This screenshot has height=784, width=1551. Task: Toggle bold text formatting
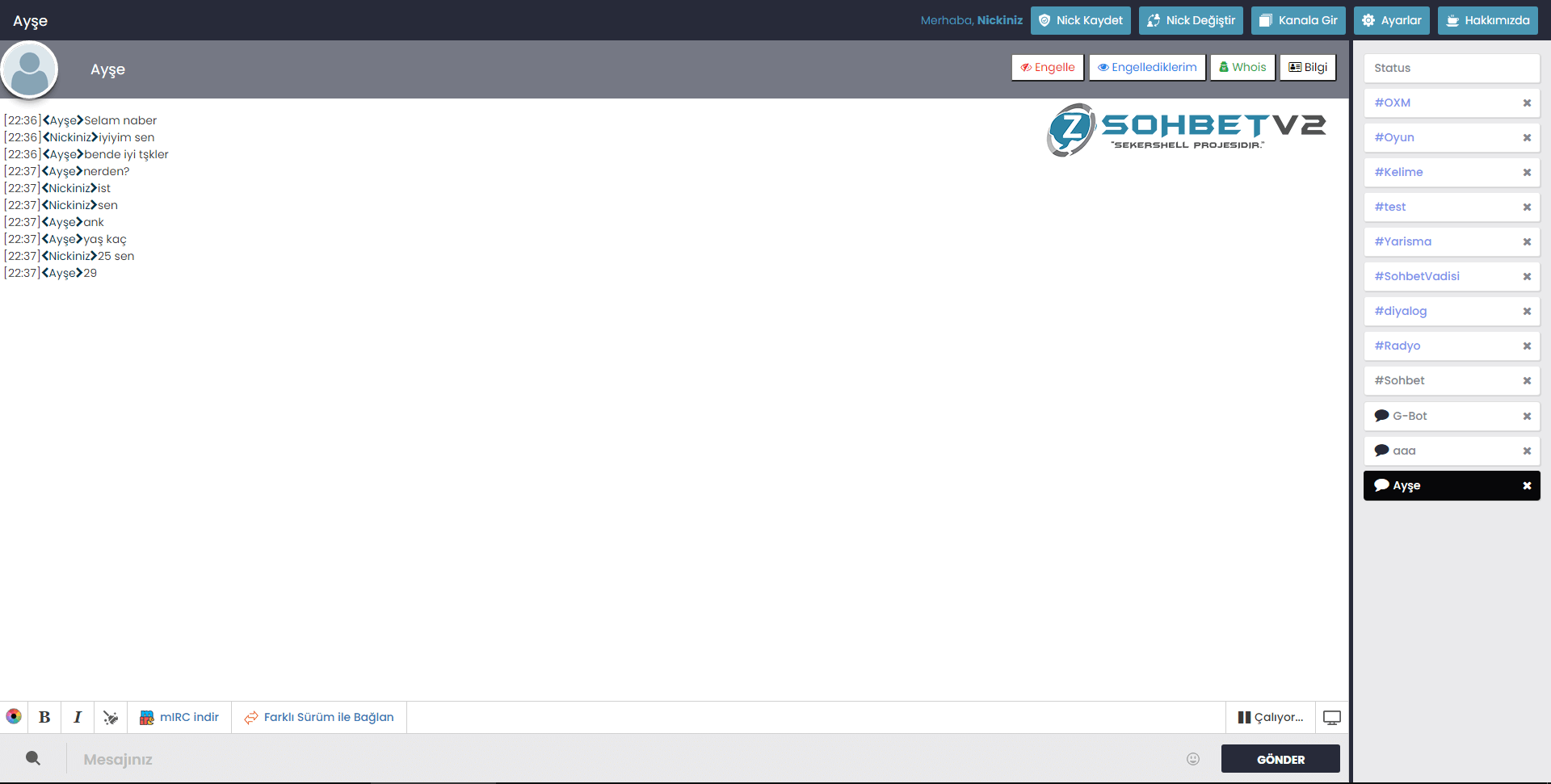point(44,717)
